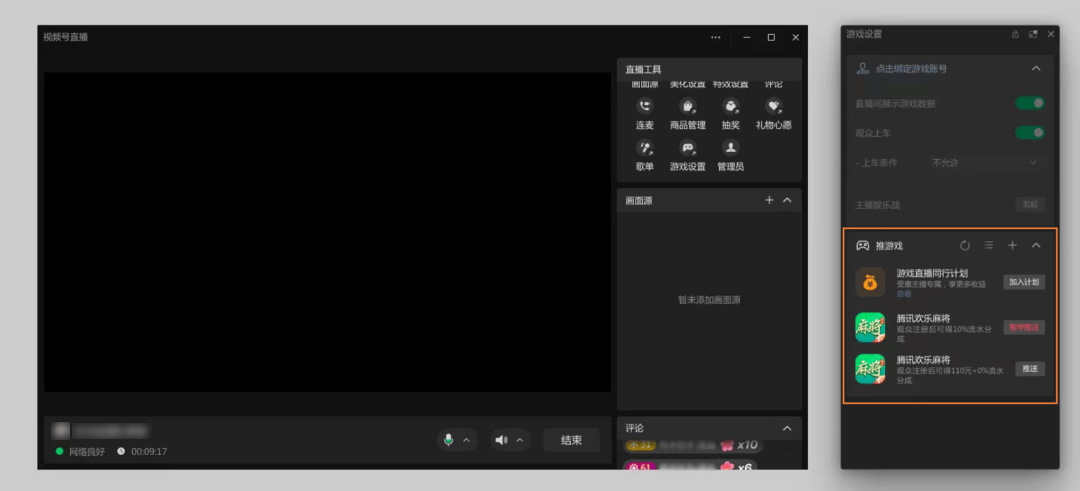Collapse the 评论 comments panel
Screen dimensions: 1080x491
(x=786, y=429)
